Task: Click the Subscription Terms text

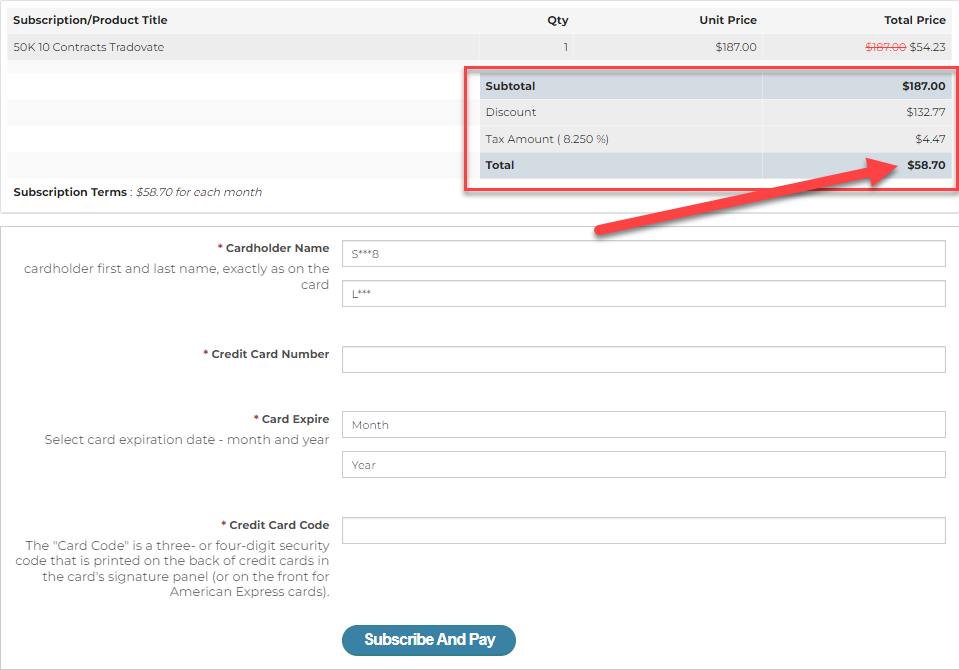Action: pyautogui.click(x=137, y=192)
